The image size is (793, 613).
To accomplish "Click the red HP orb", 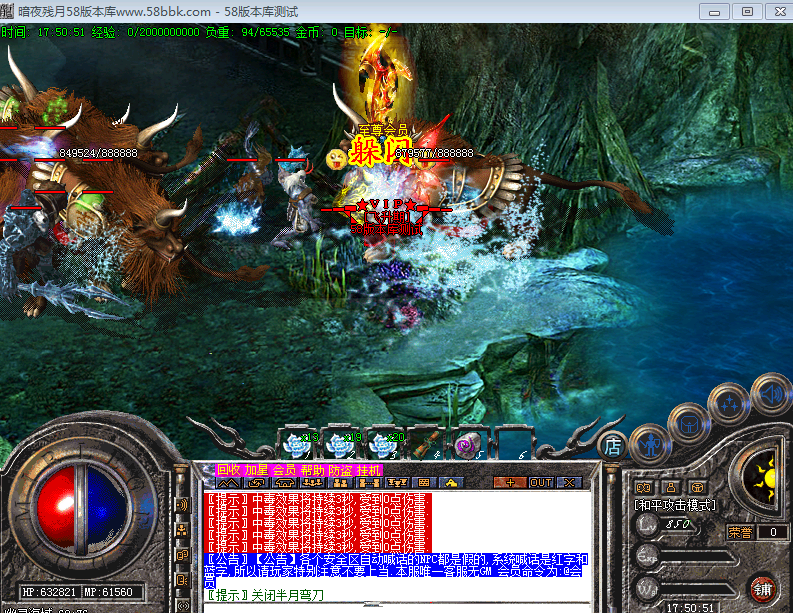I will pos(56,508).
